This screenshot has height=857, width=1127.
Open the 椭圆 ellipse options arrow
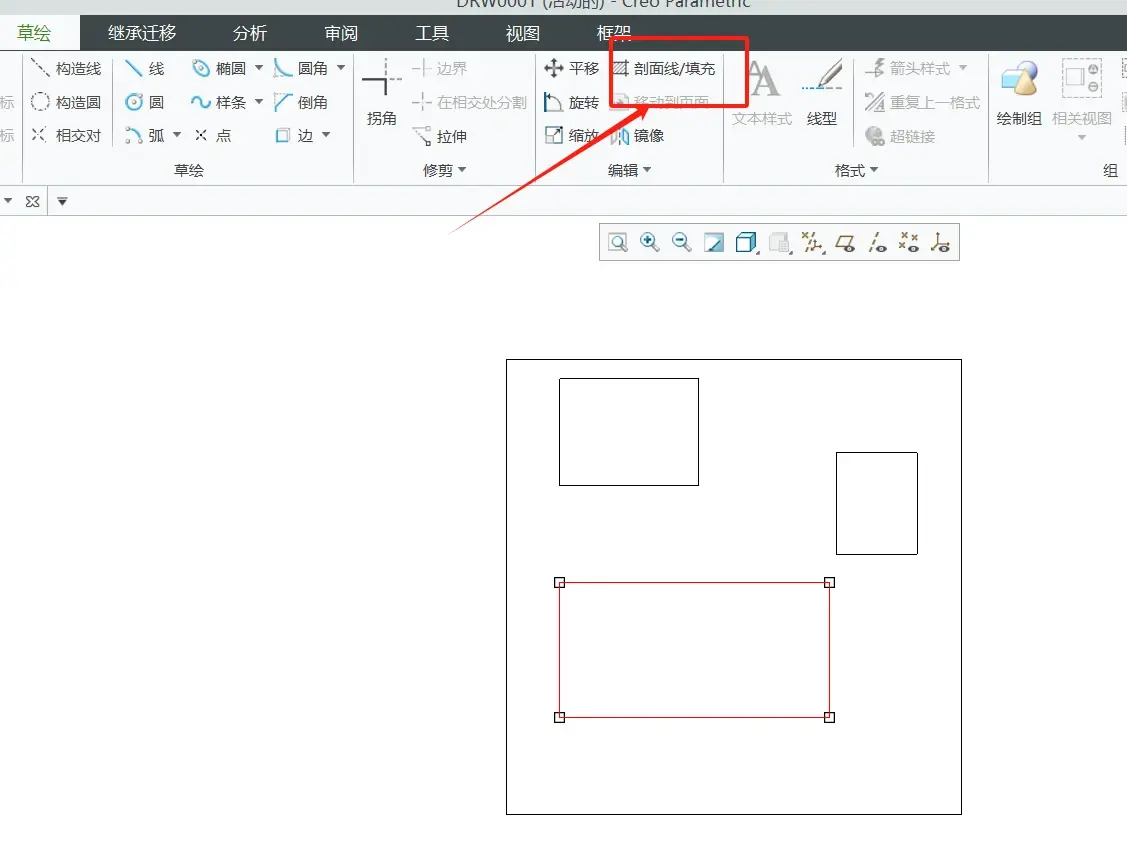coord(259,68)
